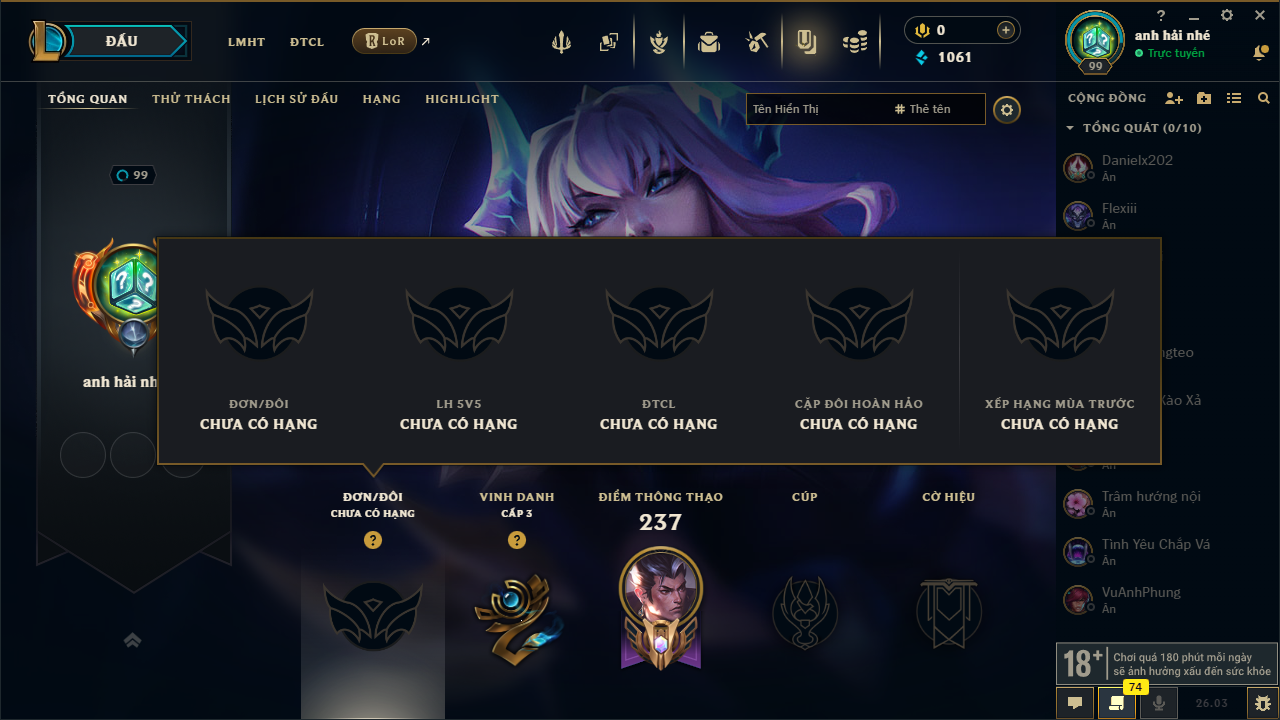This screenshot has height=720, width=1280.
Task: Toggle the voice microphone button
Action: pos(1159,703)
